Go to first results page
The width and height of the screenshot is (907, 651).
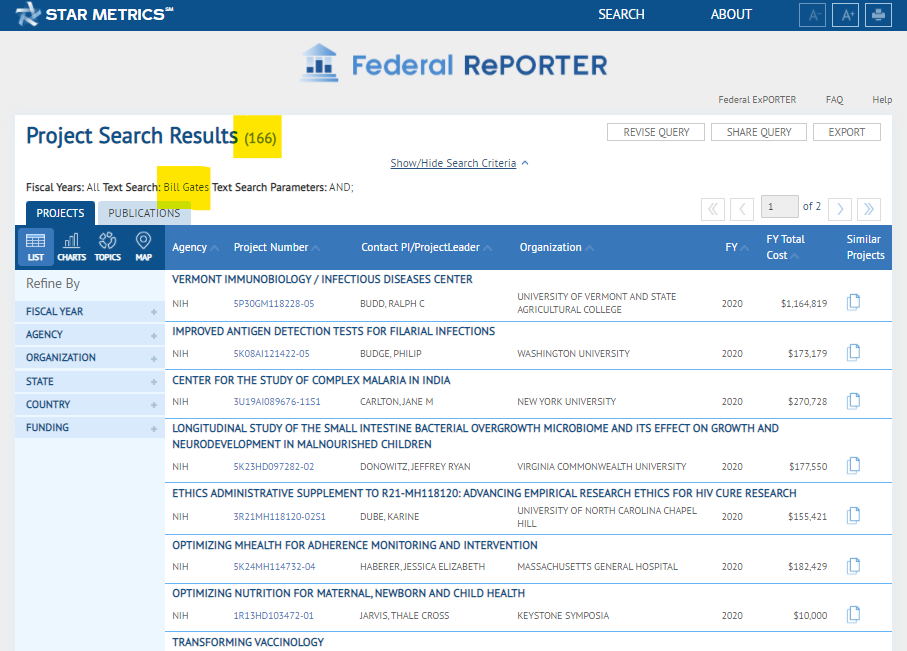click(713, 209)
